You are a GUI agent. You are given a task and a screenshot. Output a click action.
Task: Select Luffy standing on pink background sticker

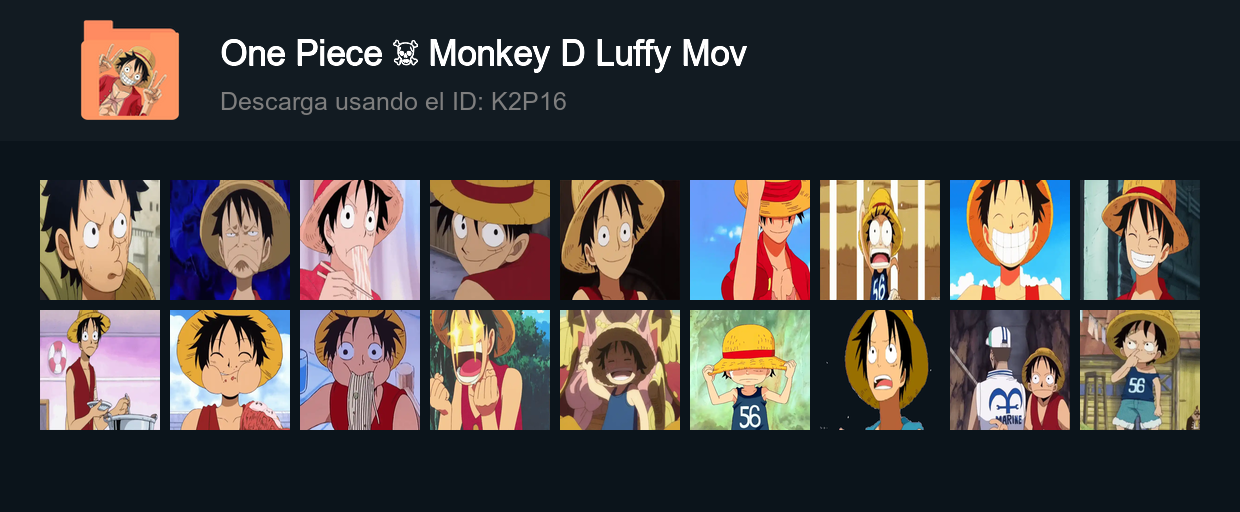coord(100,370)
